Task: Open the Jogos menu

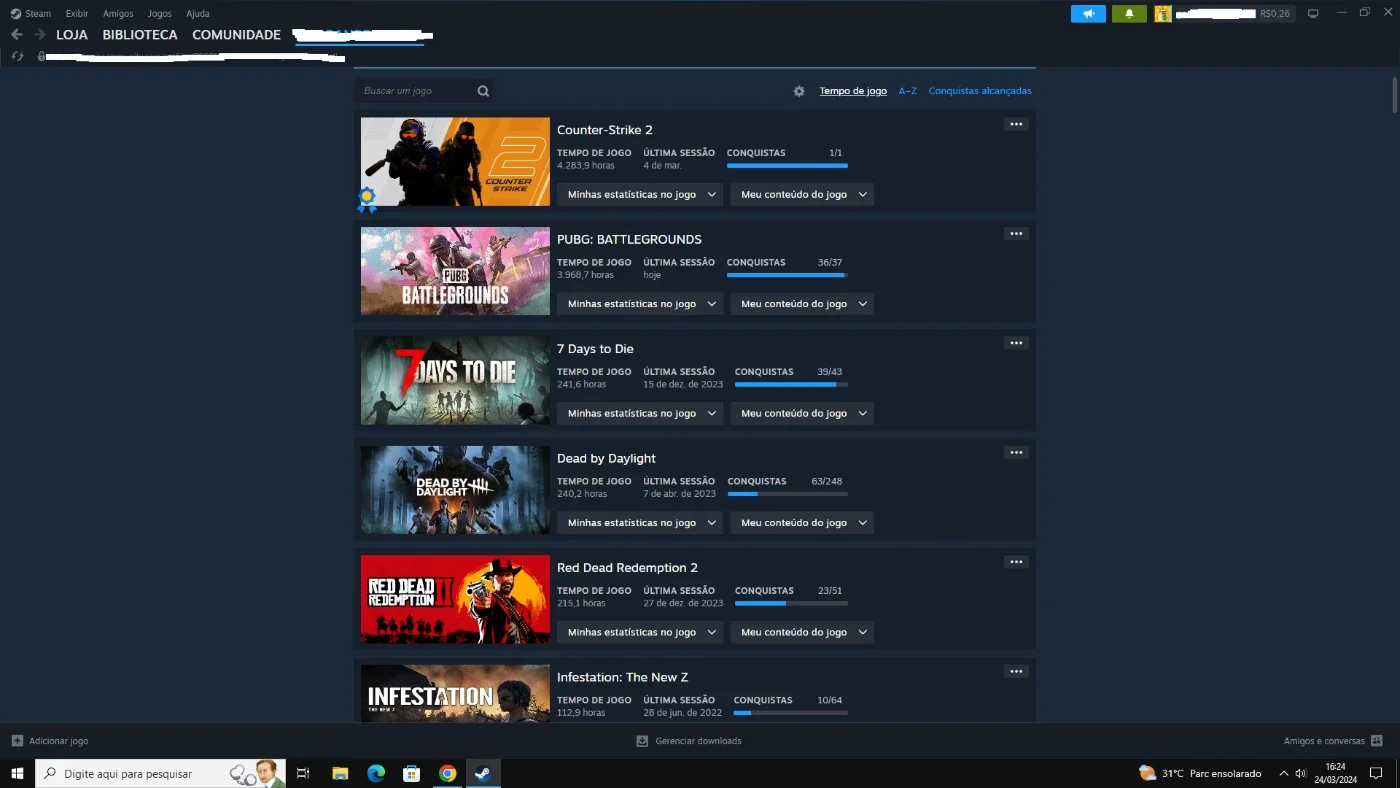Action: pyautogui.click(x=159, y=13)
